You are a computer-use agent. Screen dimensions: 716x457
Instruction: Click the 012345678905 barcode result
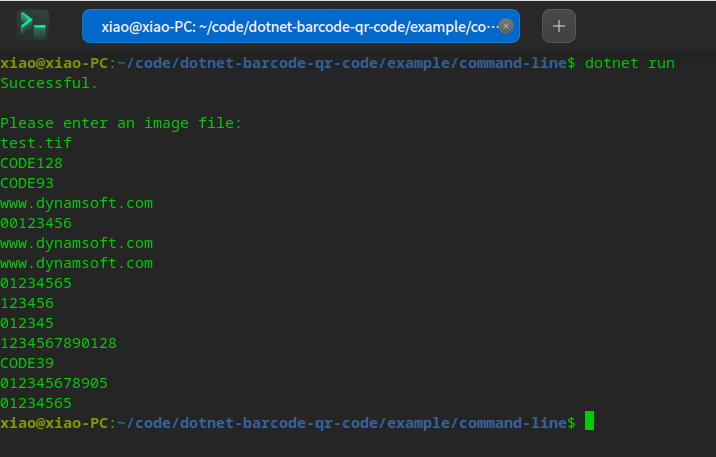(54, 383)
